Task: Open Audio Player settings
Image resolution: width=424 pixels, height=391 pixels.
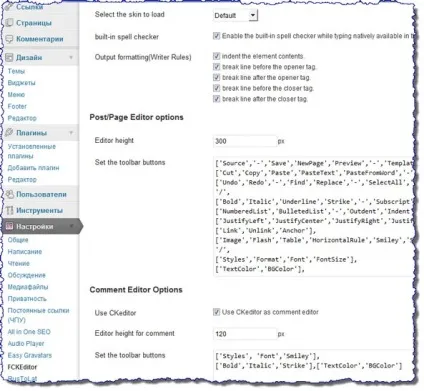Action: pyautogui.click(x=26, y=343)
